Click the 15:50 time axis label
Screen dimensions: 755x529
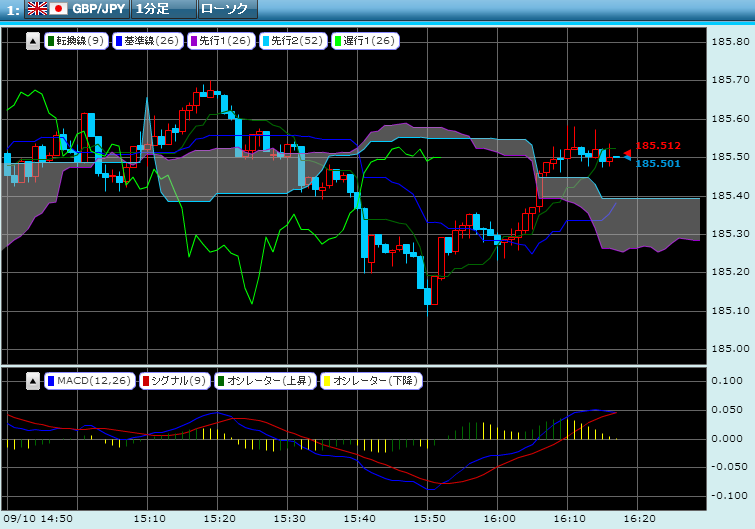(429, 519)
